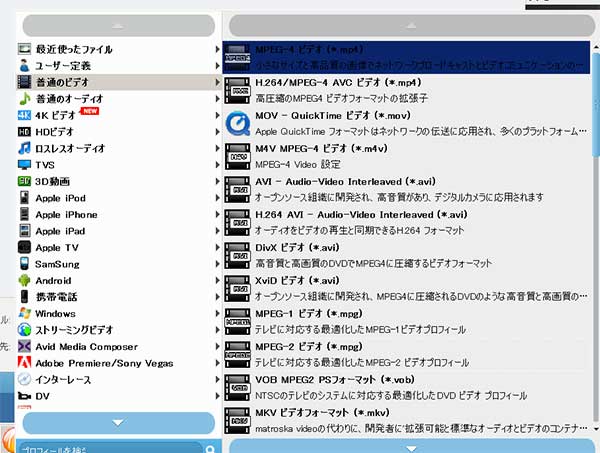
Task: Expand the ストリーミングビデオ submenu arrow
Action: 217,330
